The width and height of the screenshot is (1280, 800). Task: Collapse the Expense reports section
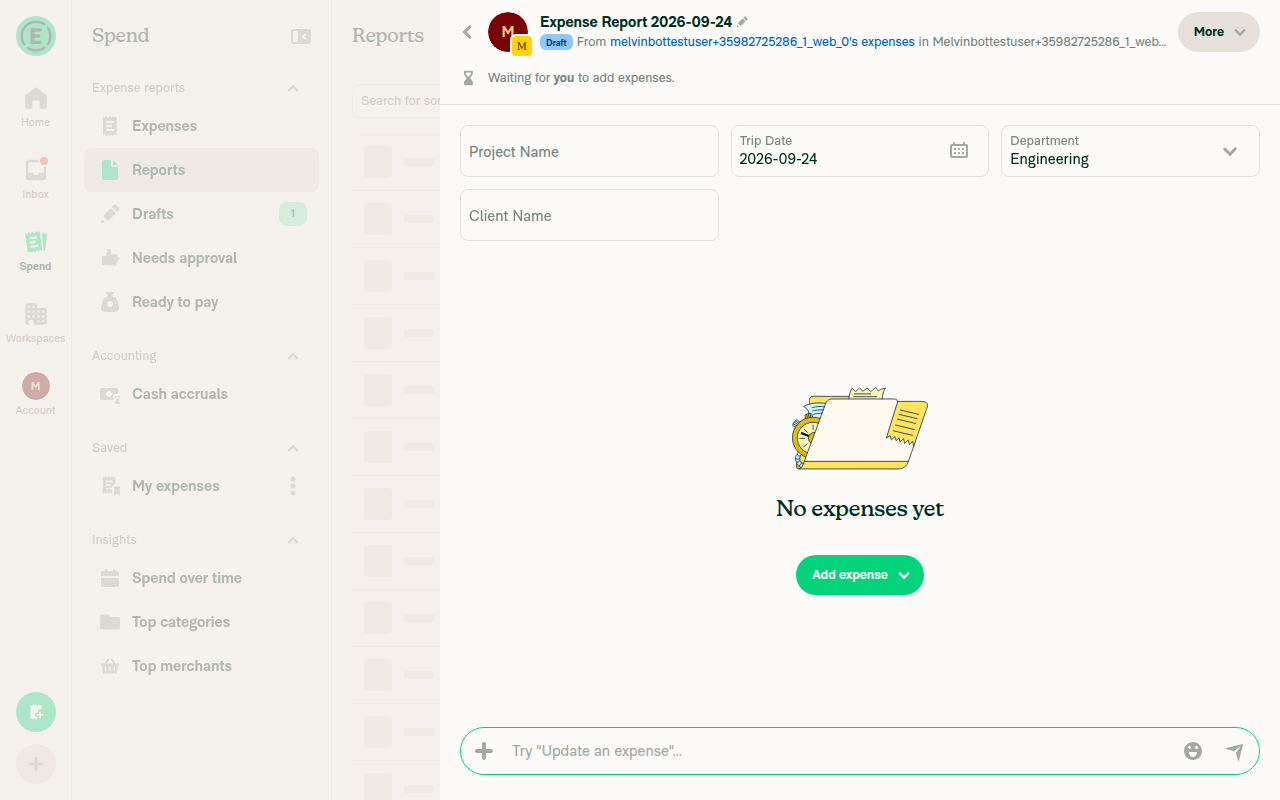293,88
